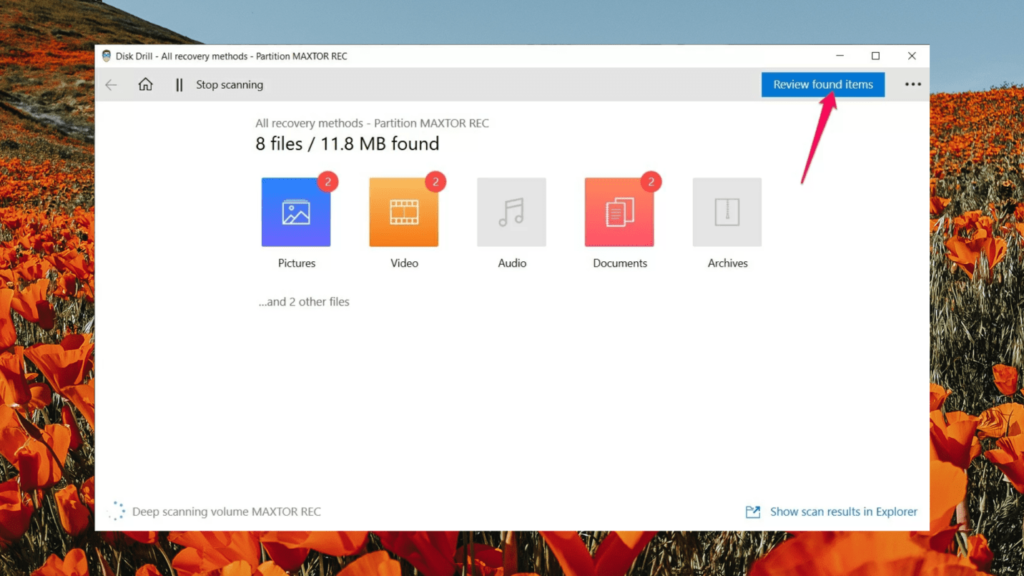Open Show scan results in Explorer
Screen dimensions: 1024x576
click(x=842, y=511)
